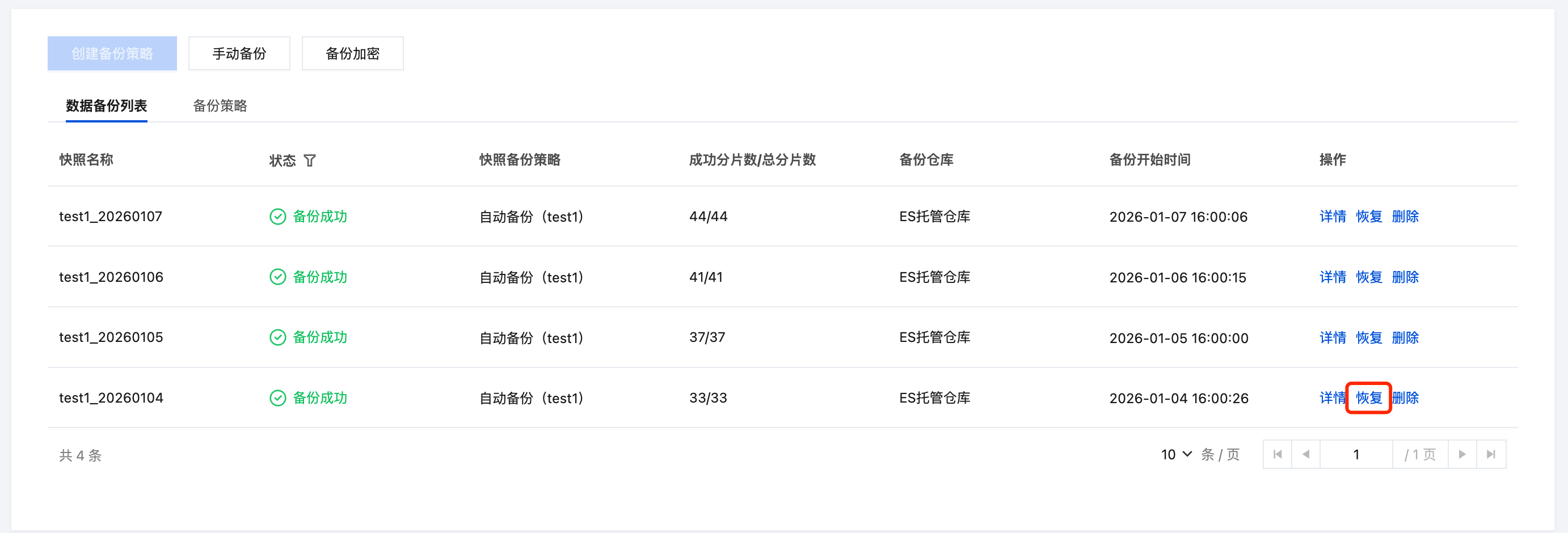This screenshot has width=1568, height=533.
Task: Open 详情 for test1_20260105 snapshot
Action: (1333, 338)
